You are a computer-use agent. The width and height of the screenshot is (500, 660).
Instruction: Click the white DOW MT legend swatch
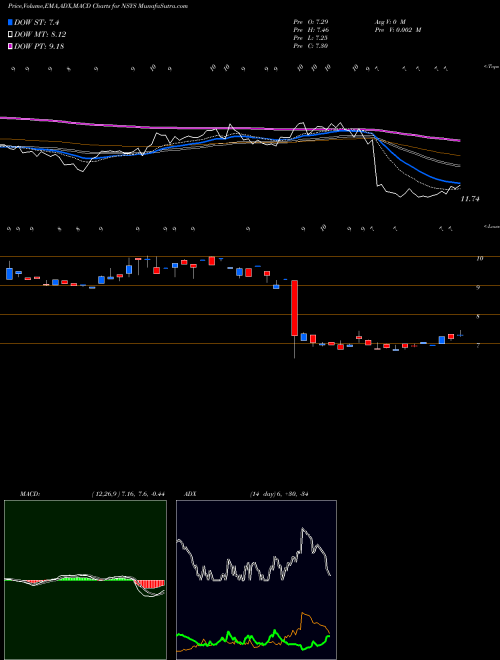point(11,35)
